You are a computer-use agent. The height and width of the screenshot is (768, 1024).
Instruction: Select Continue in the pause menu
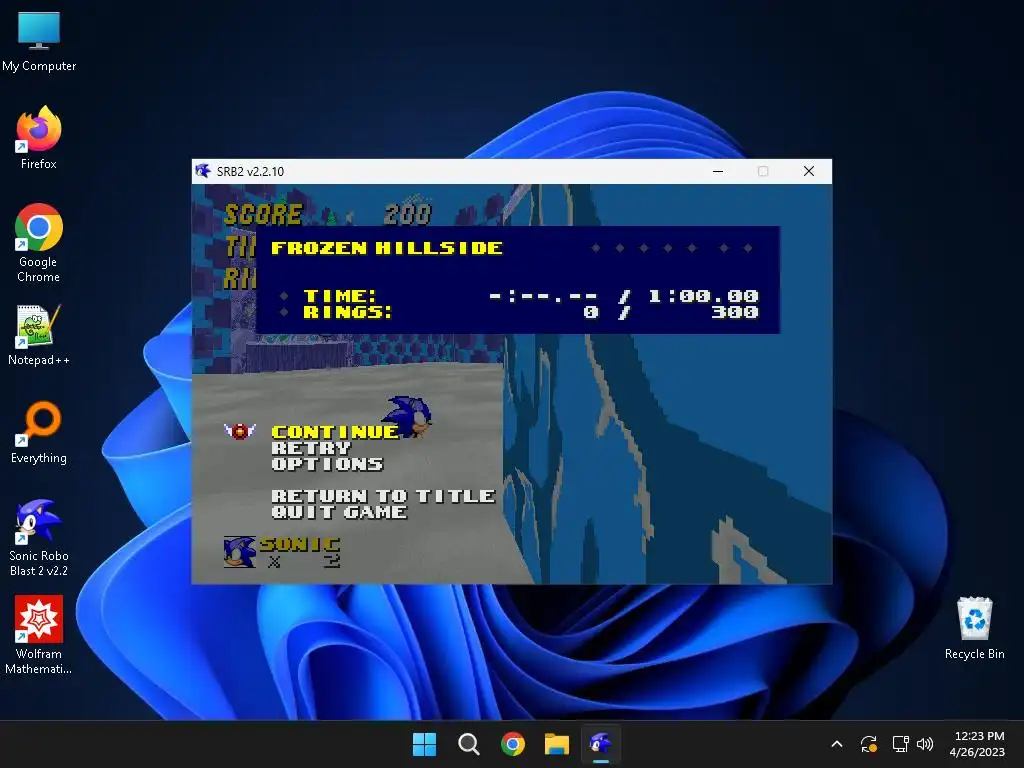point(334,432)
